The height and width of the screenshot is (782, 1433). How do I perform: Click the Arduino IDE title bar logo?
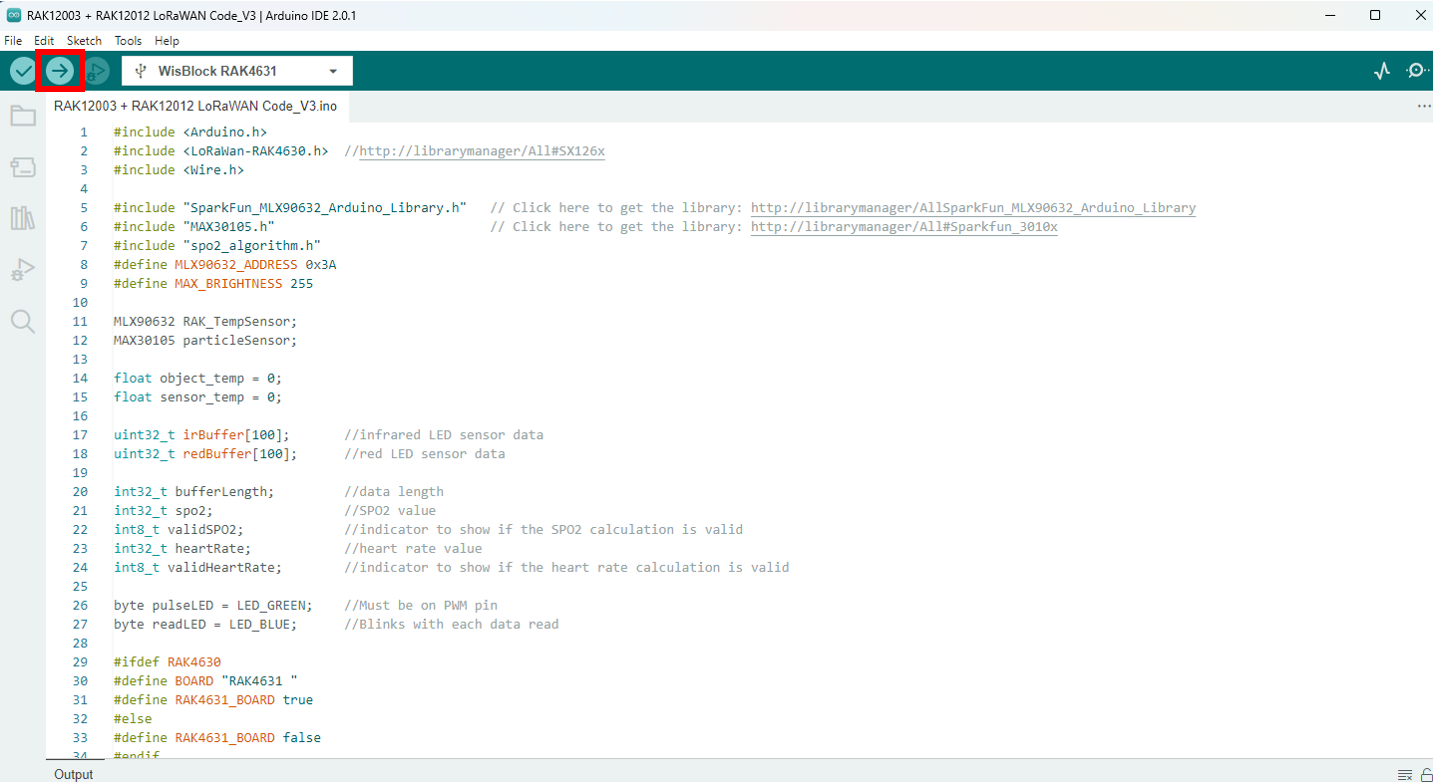pyautogui.click(x=14, y=15)
